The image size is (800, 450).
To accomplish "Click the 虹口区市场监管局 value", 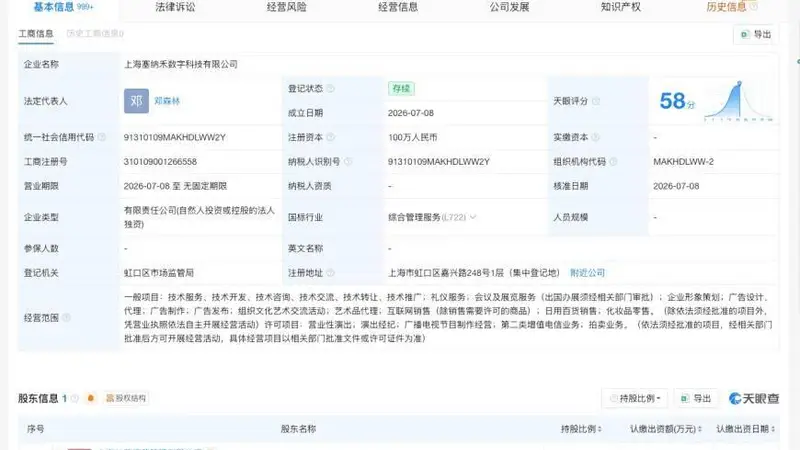I will point(159,273).
